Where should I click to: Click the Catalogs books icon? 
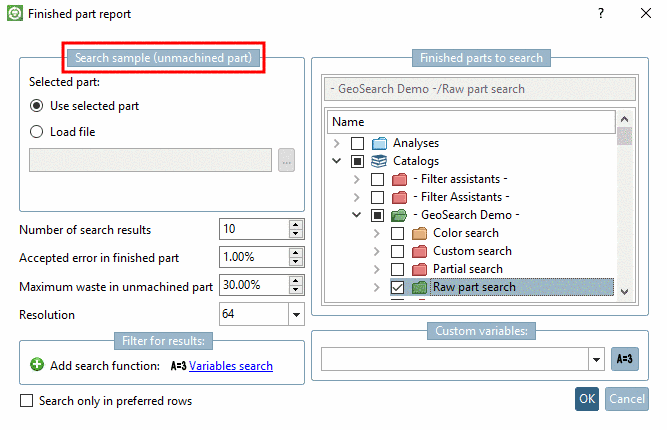(380, 161)
